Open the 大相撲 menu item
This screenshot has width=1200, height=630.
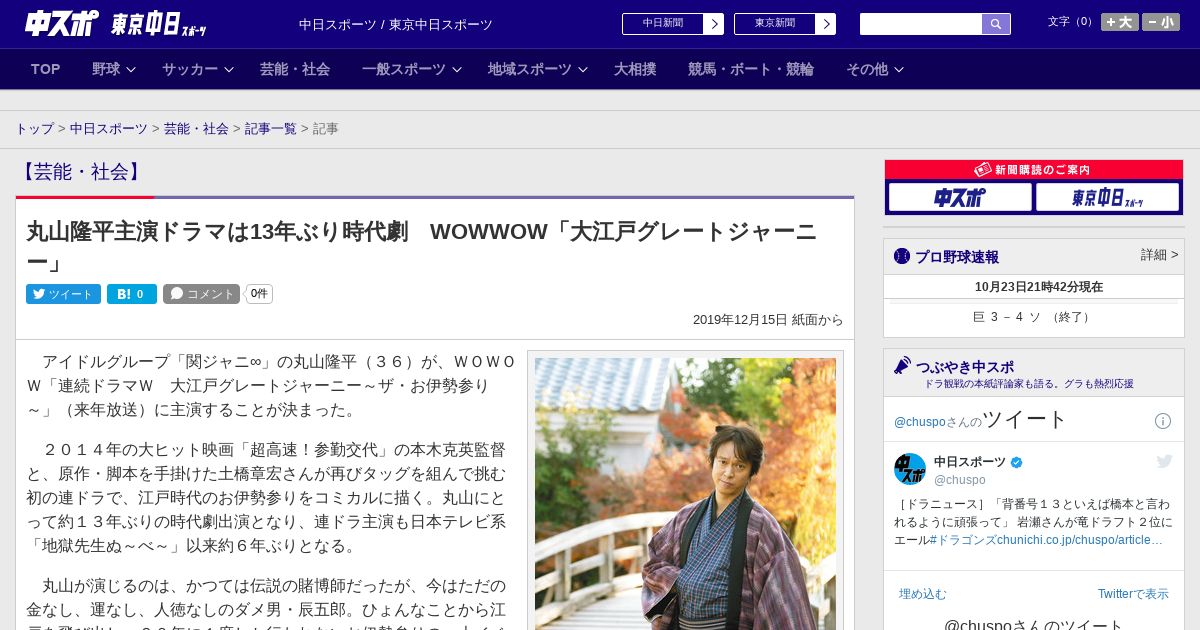pos(635,69)
